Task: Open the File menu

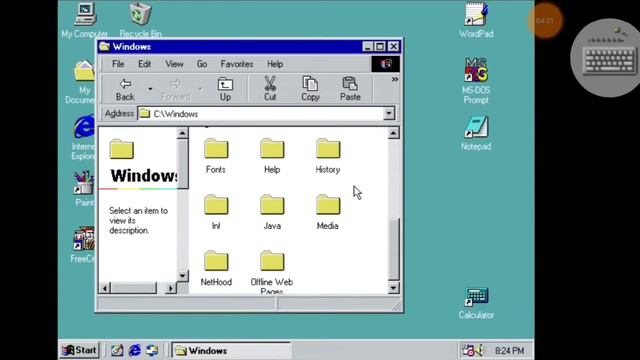Action: tap(118, 64)
